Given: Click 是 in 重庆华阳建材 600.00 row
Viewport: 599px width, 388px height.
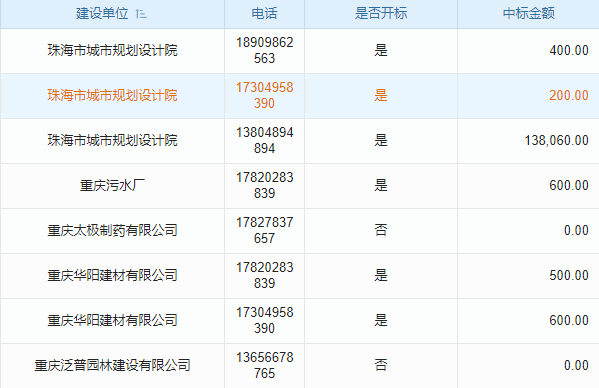Looking at the screenshot, I should 381,321.
